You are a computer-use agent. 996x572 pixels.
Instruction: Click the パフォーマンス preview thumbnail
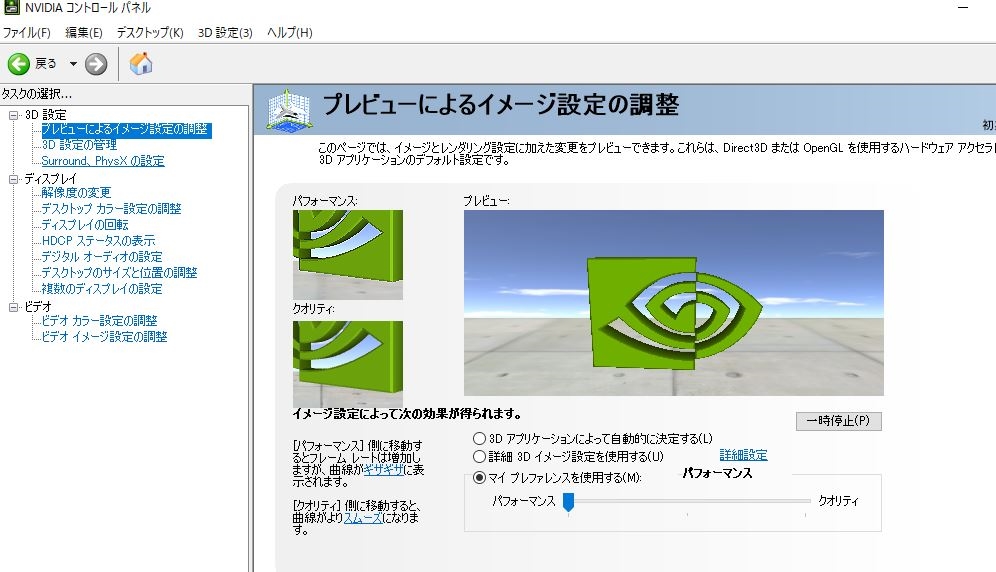[x=347, y=254]
